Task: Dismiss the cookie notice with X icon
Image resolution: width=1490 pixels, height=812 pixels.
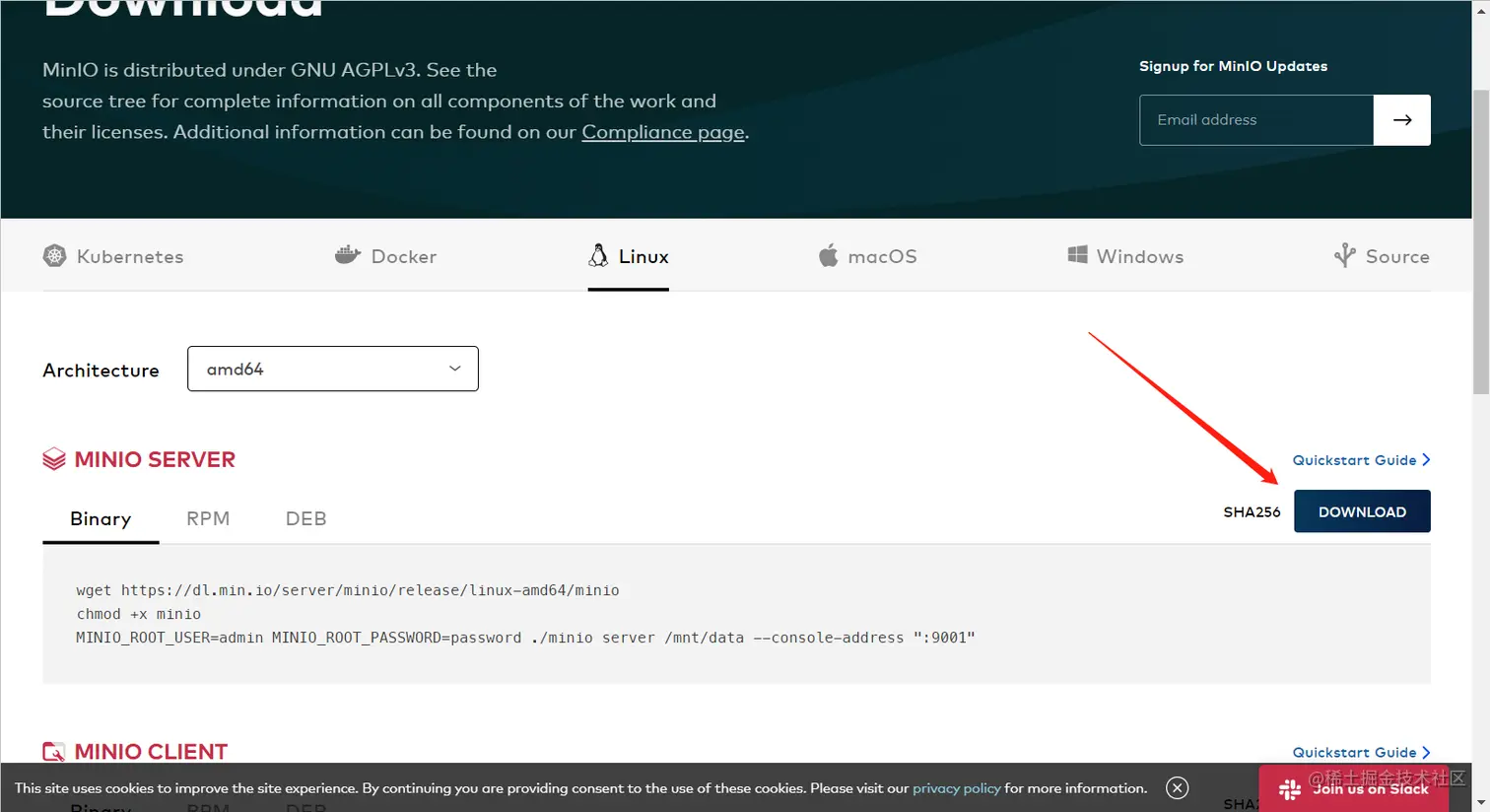Action: 1177,787
